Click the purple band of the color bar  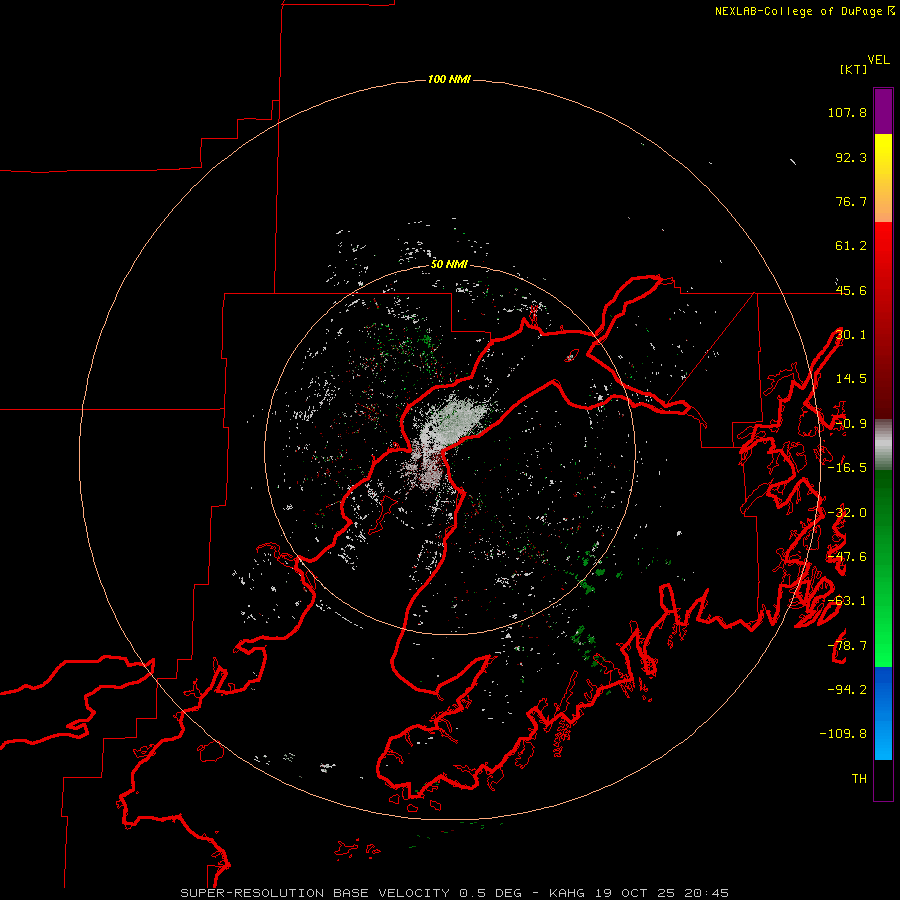click(883, 111)
